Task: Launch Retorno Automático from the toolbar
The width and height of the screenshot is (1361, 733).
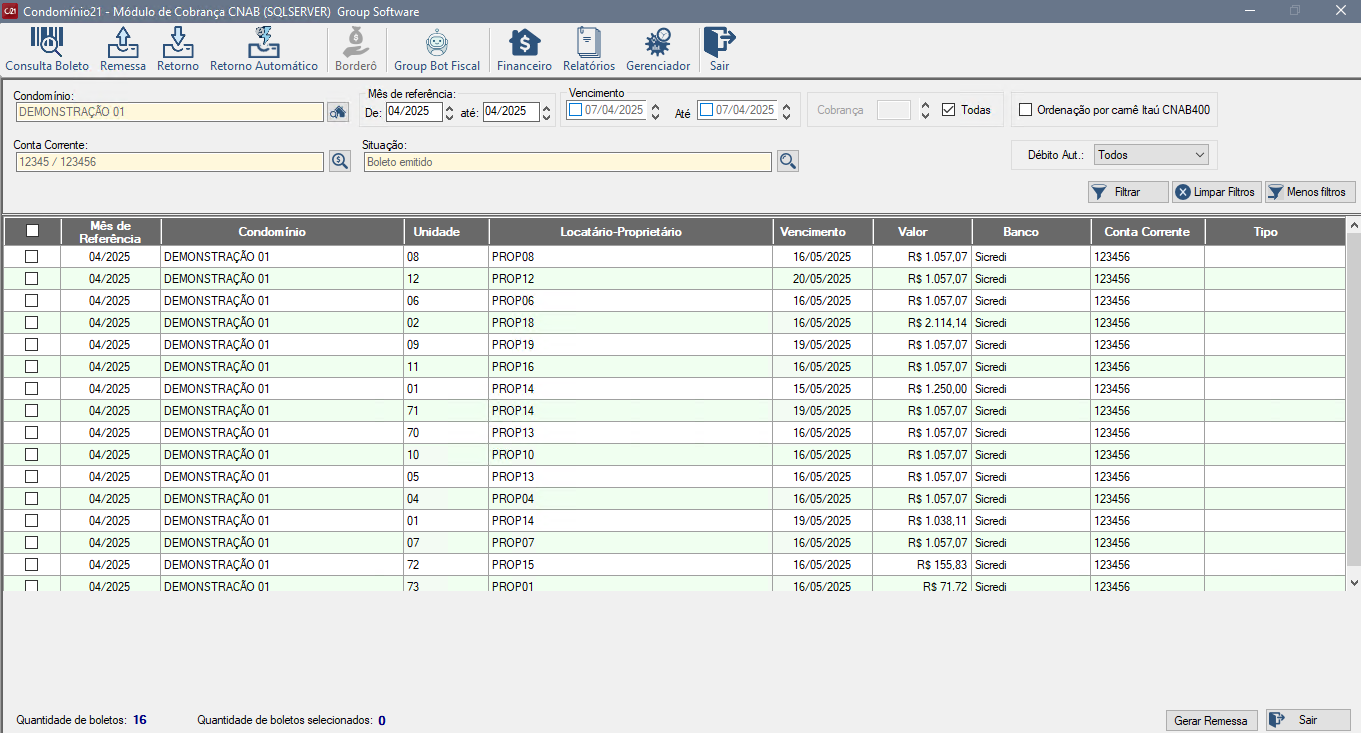Action: click(264, 49)
